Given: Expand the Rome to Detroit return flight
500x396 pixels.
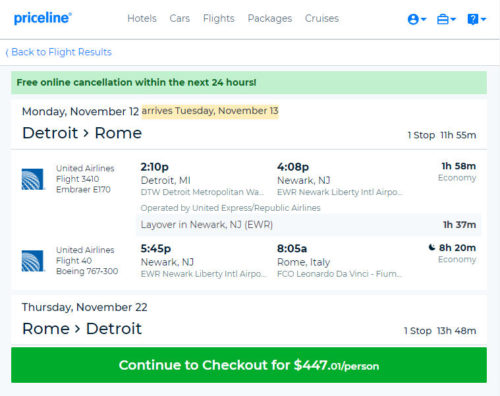Looking at the screenshot, I should [x=249, y=319].
